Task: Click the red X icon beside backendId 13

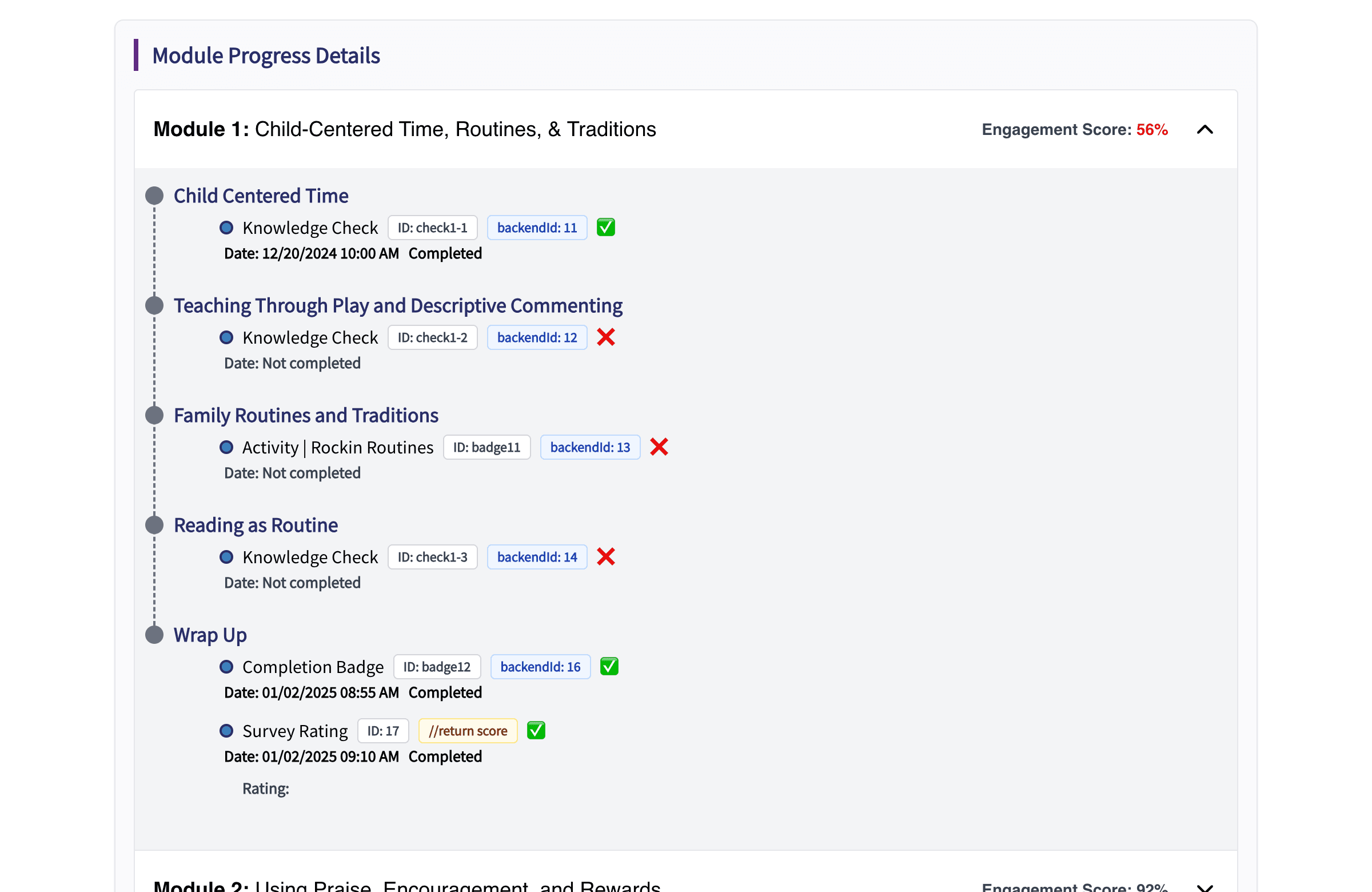Action: (x=659, y=447)
